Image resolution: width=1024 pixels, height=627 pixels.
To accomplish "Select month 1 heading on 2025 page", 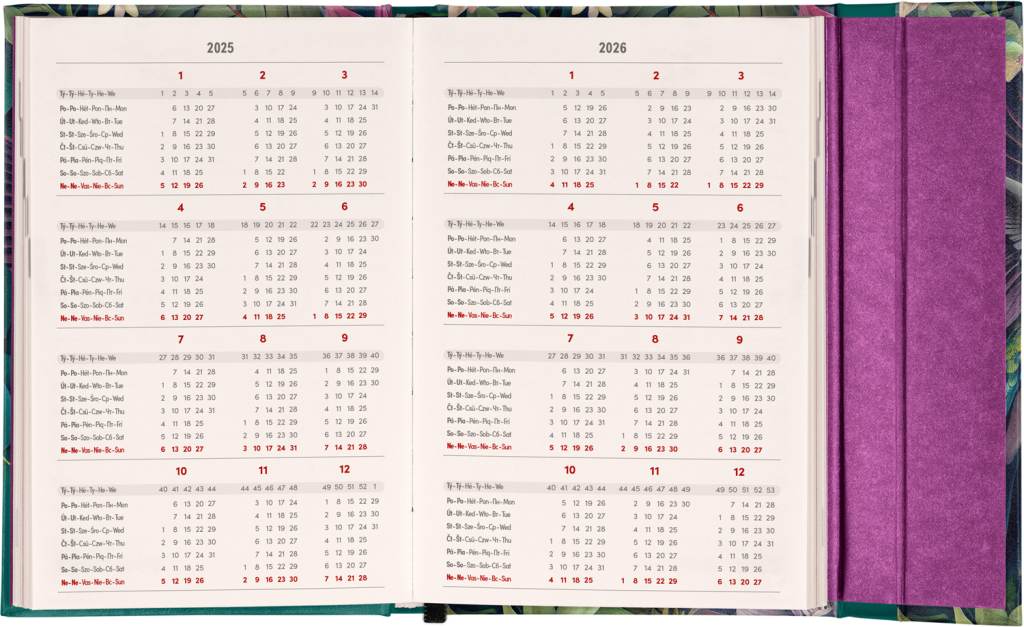I will point(180,75).
